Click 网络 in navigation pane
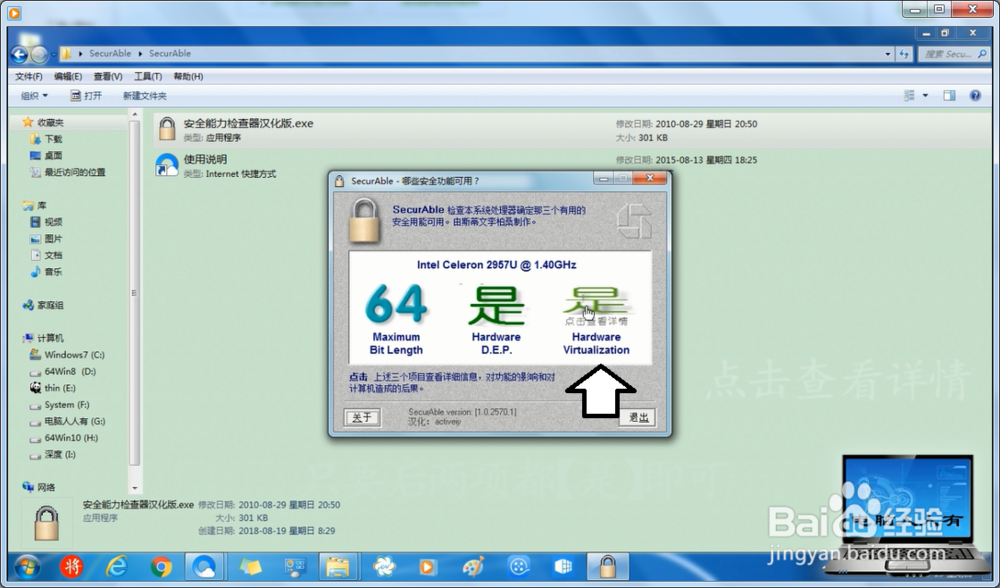The height and width of the screenshot is (588, 1000). [46, 487]
